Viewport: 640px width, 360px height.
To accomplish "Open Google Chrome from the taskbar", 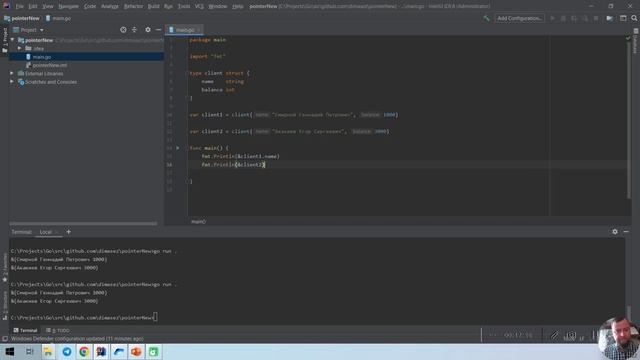I will click(x=84, y=351).
